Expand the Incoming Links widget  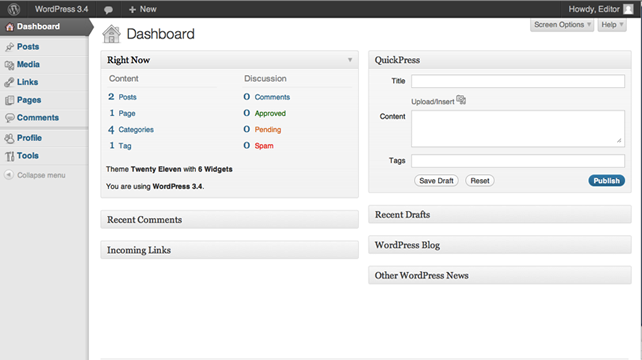(229, 250)
